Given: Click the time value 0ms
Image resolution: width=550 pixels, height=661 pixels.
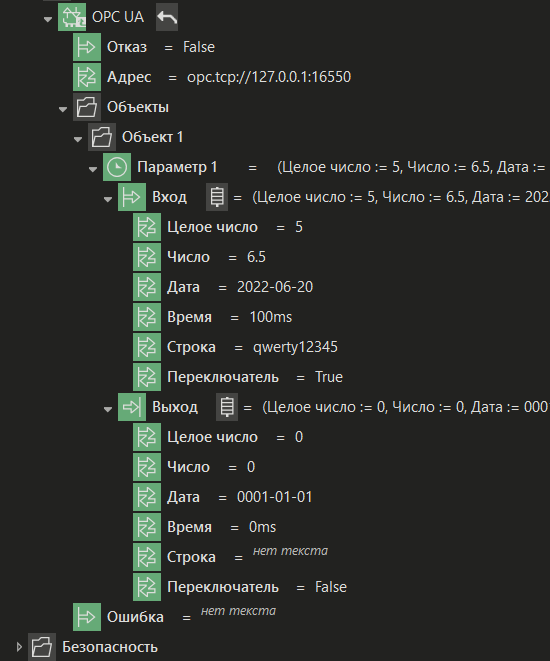Looking at the screenshot, I should 263,527.
